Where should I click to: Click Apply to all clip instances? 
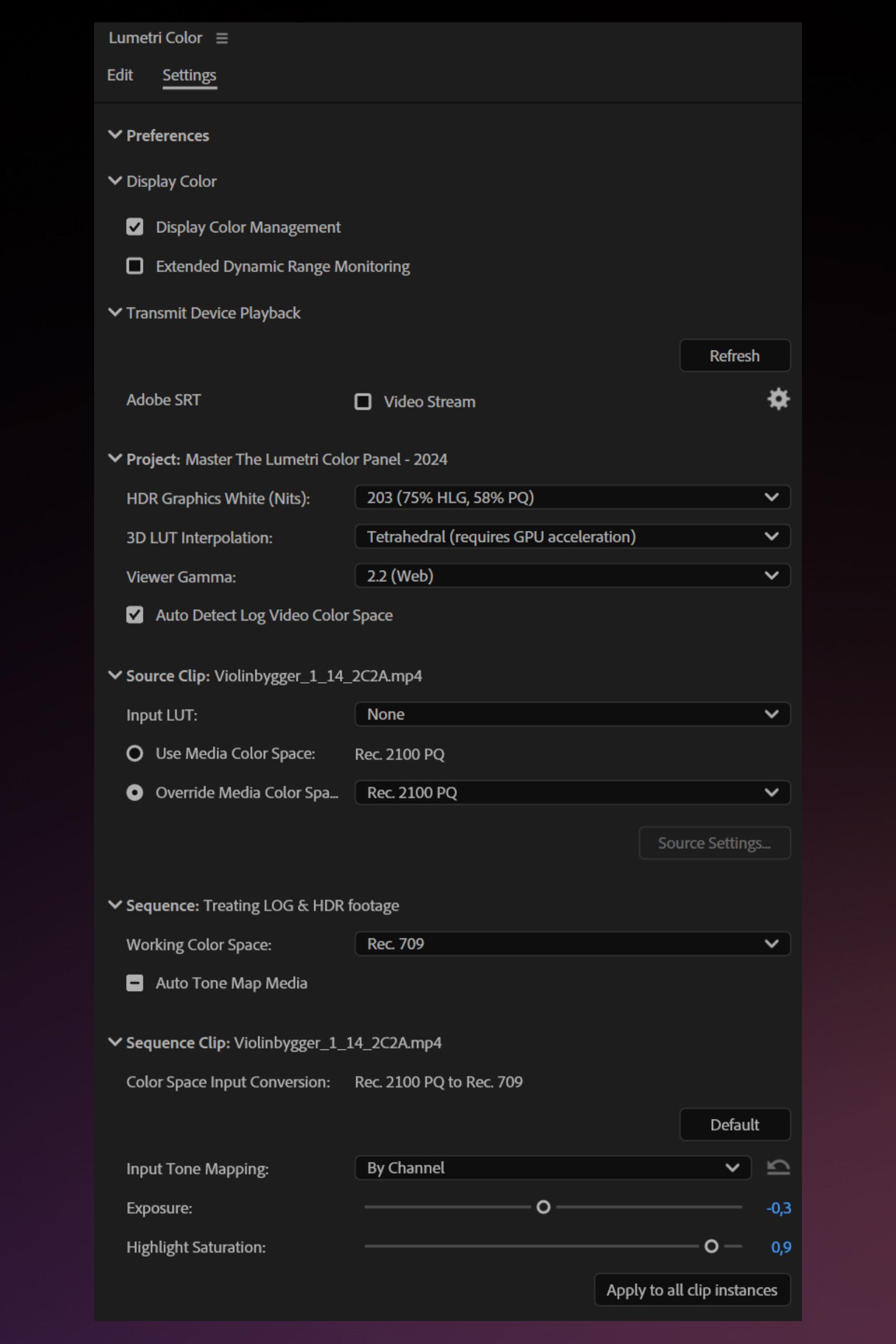pyautogui.click(x=692, y=1290)
